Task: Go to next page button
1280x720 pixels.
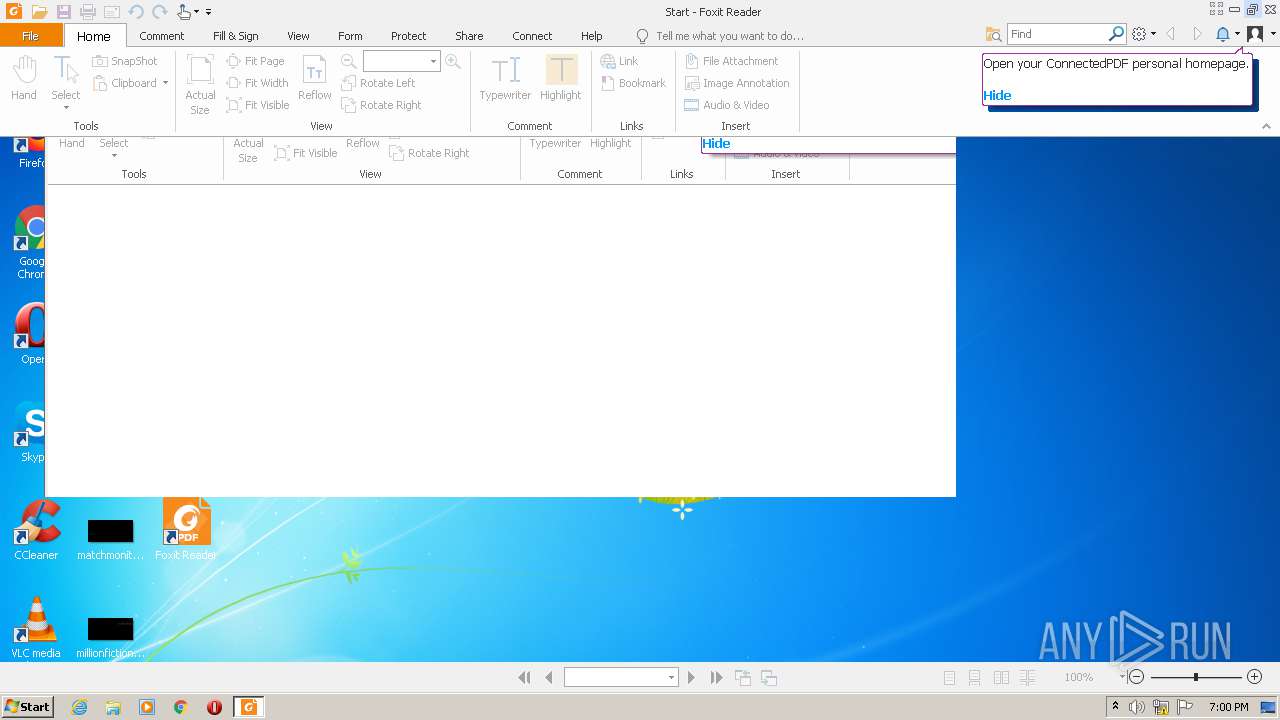Action: pyautogui.click(x=691, y=677)
